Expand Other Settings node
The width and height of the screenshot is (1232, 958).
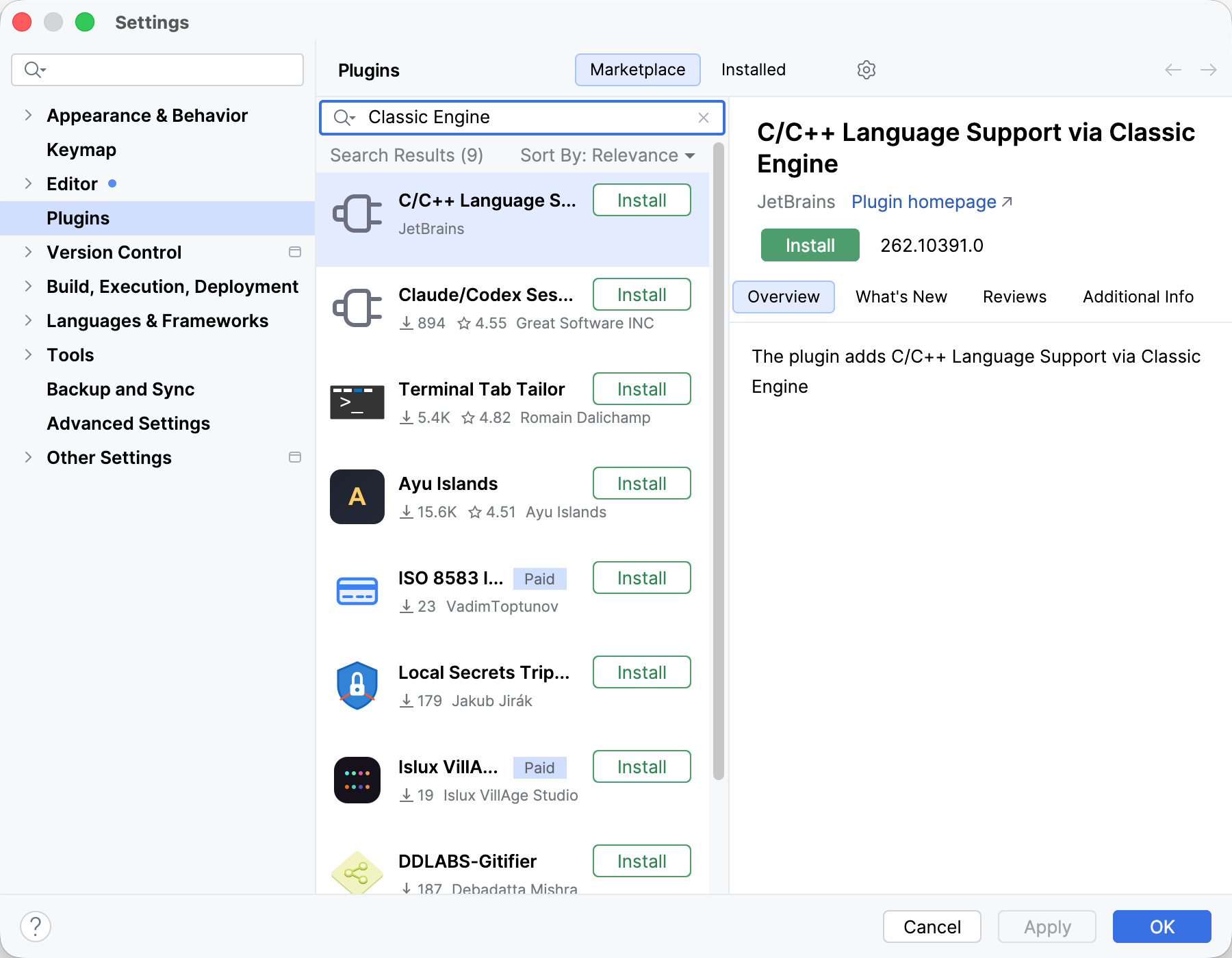pos(28,457)
